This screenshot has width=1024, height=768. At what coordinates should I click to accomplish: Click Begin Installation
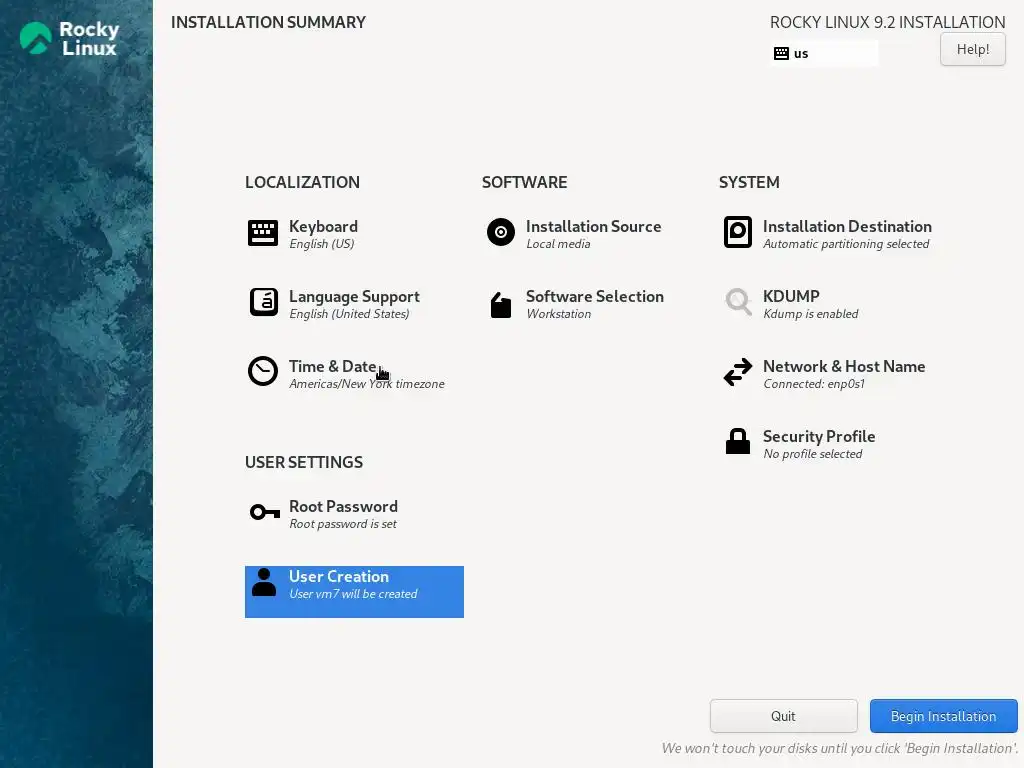pos(943,716)
